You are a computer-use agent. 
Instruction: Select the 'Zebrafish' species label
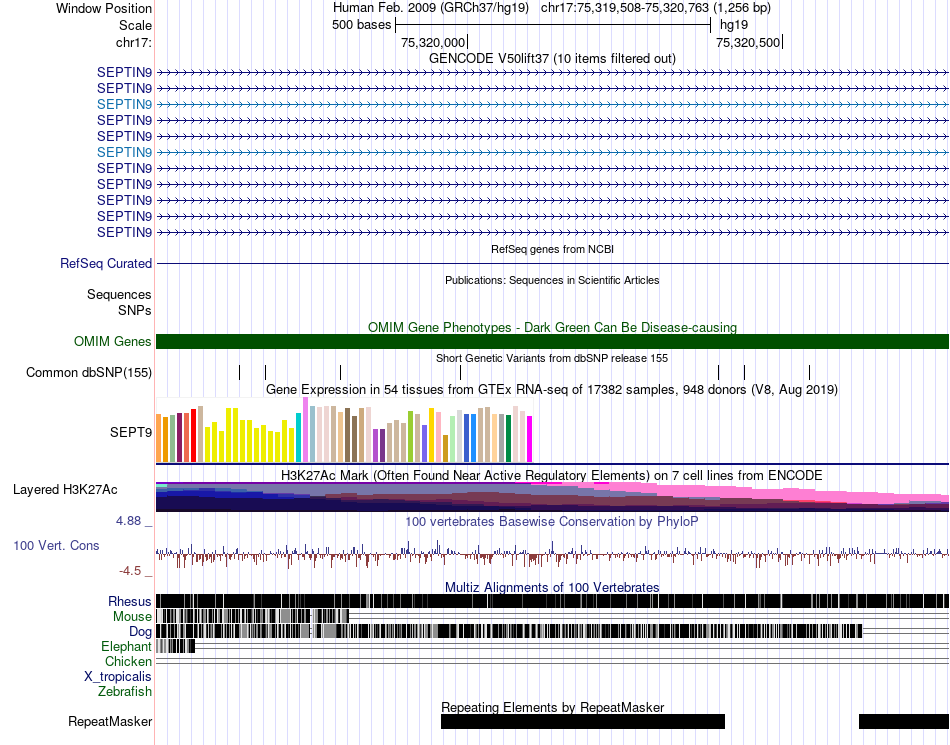coord(125,692)
